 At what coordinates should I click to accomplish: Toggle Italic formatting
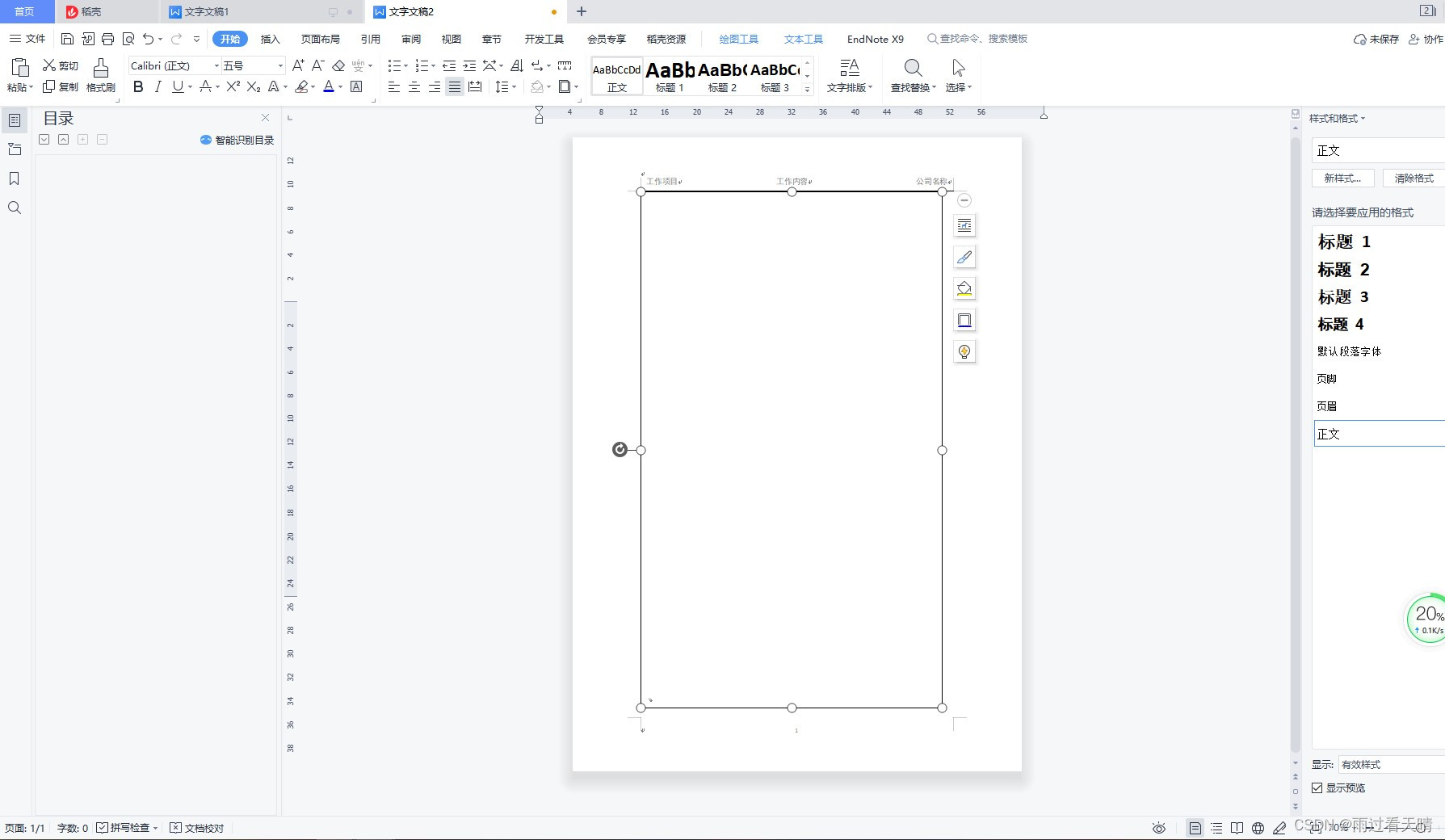[x=158, y=86]
